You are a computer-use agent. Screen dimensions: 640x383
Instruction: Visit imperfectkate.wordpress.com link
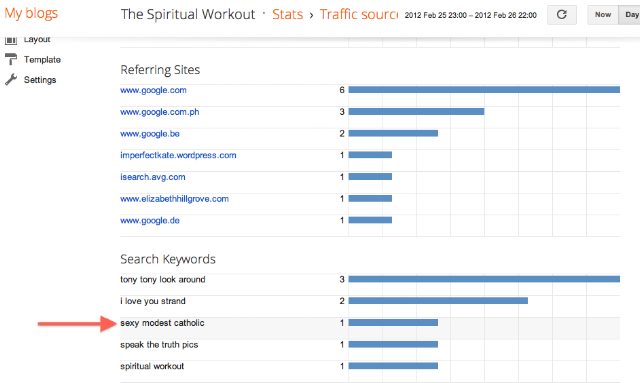(x=178, y=155)
